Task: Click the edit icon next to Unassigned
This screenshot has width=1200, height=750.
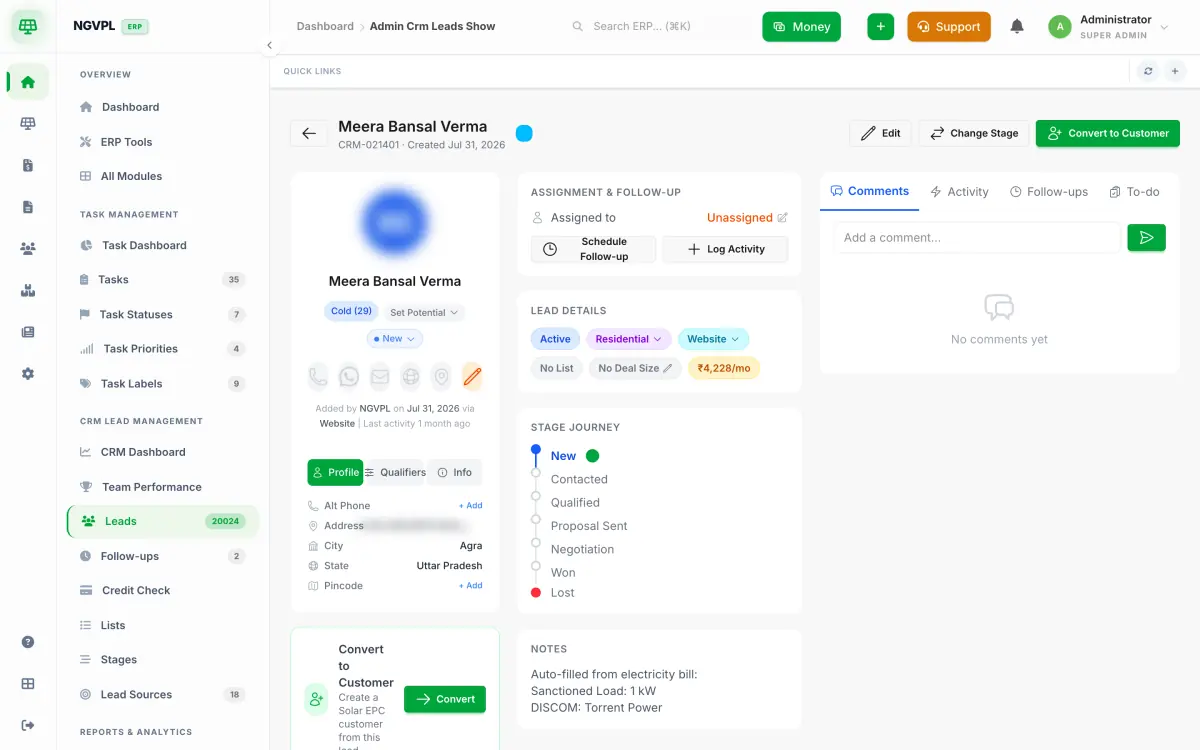Action: point(783,218)
